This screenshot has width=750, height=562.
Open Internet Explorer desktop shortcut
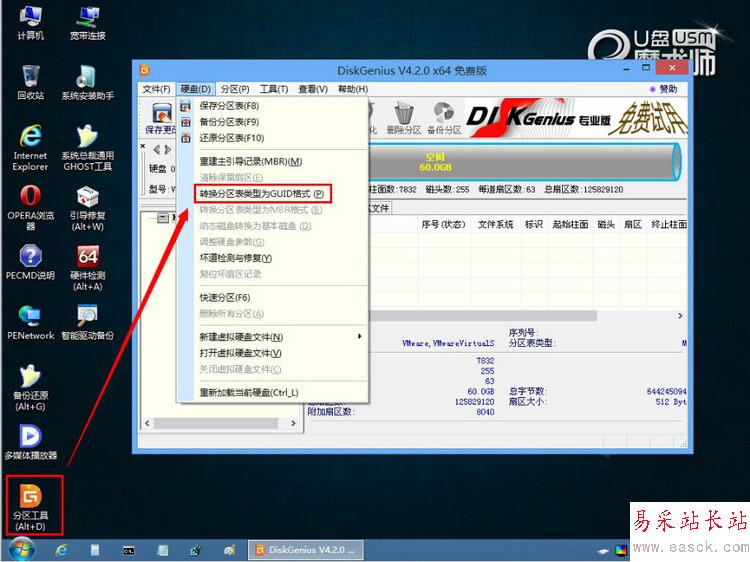(x=31, y=147)
